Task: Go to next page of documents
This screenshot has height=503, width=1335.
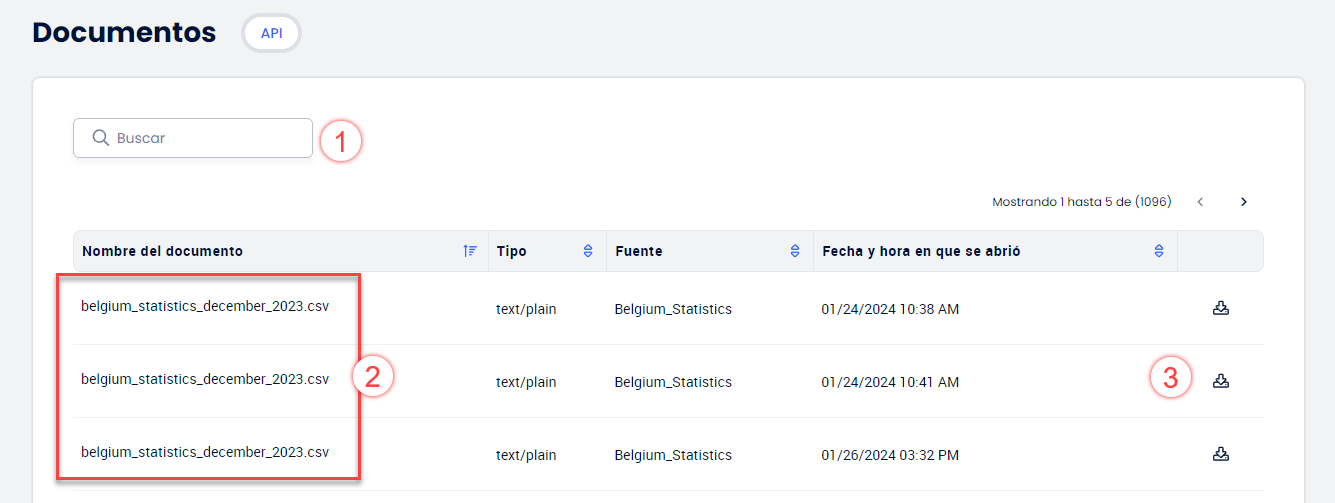Action: 1244,202
